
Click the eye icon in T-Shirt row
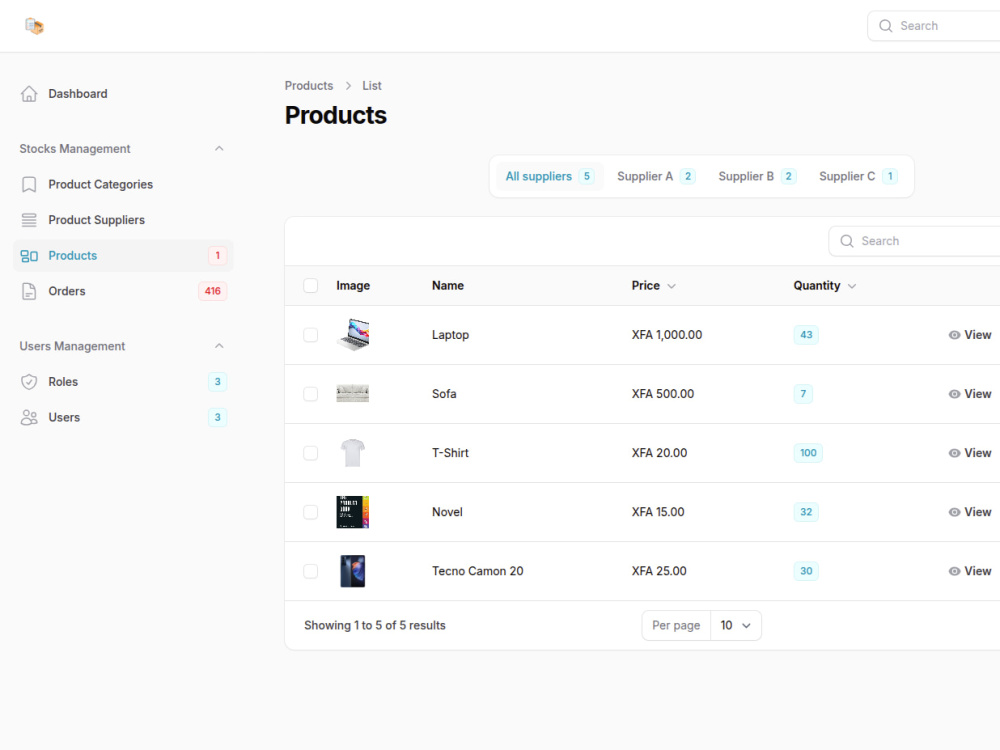(x=954, y=453)
